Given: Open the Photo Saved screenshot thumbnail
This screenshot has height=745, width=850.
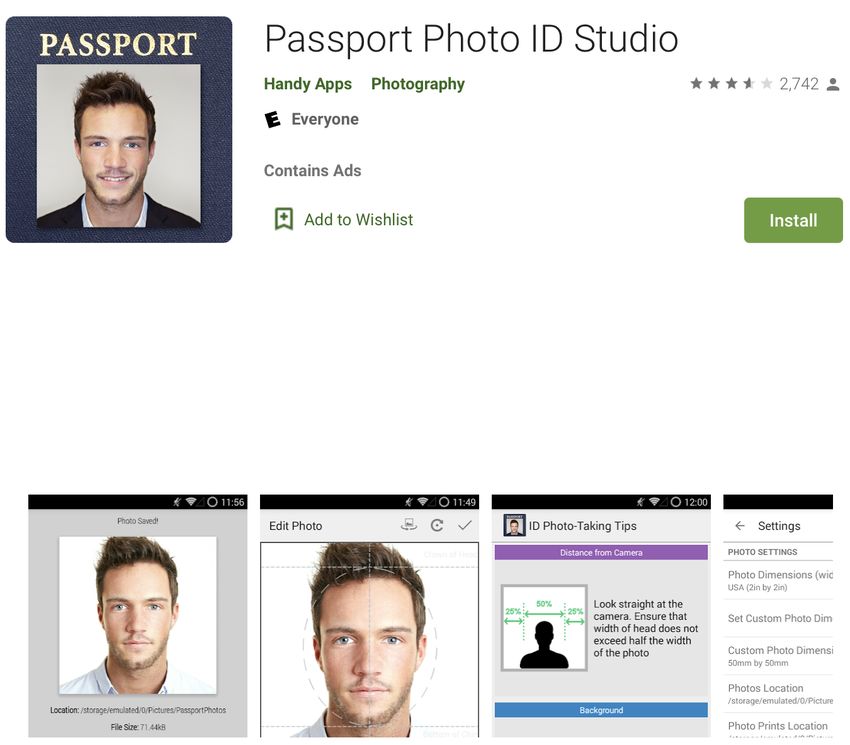Looking at the screenshot, I should 138,615.
